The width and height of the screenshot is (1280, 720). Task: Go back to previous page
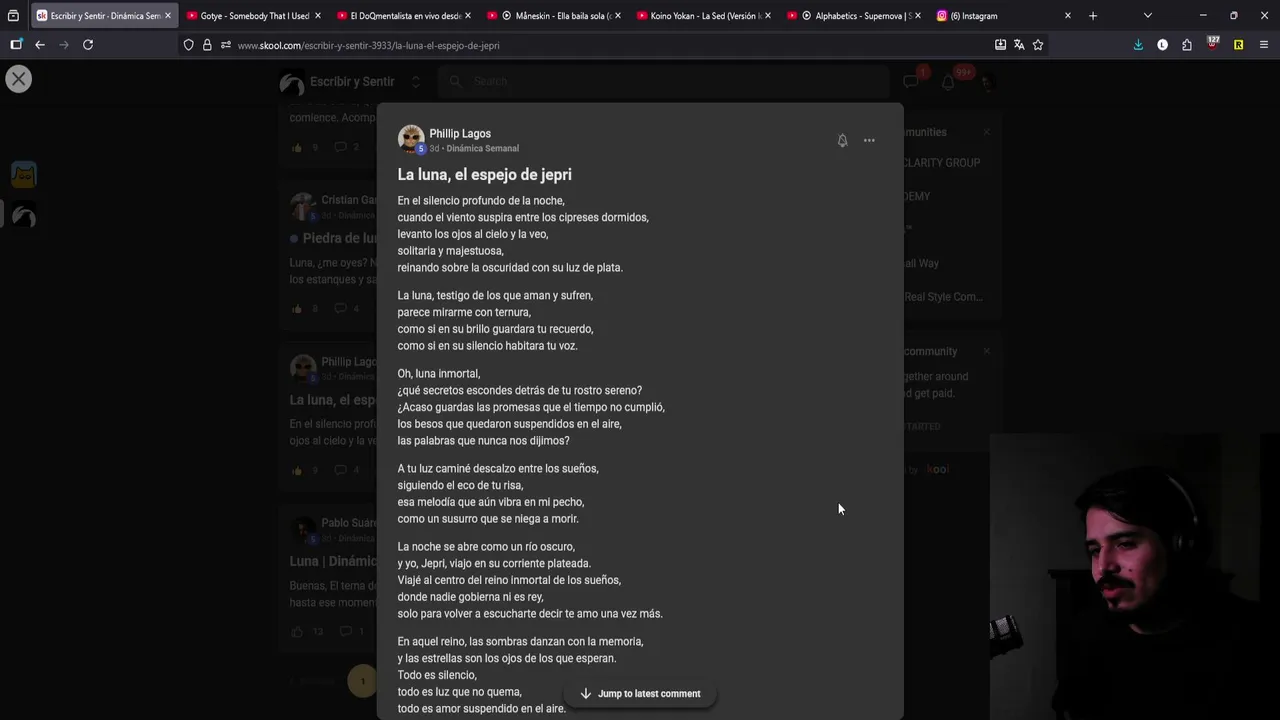(x=40, y=45)
